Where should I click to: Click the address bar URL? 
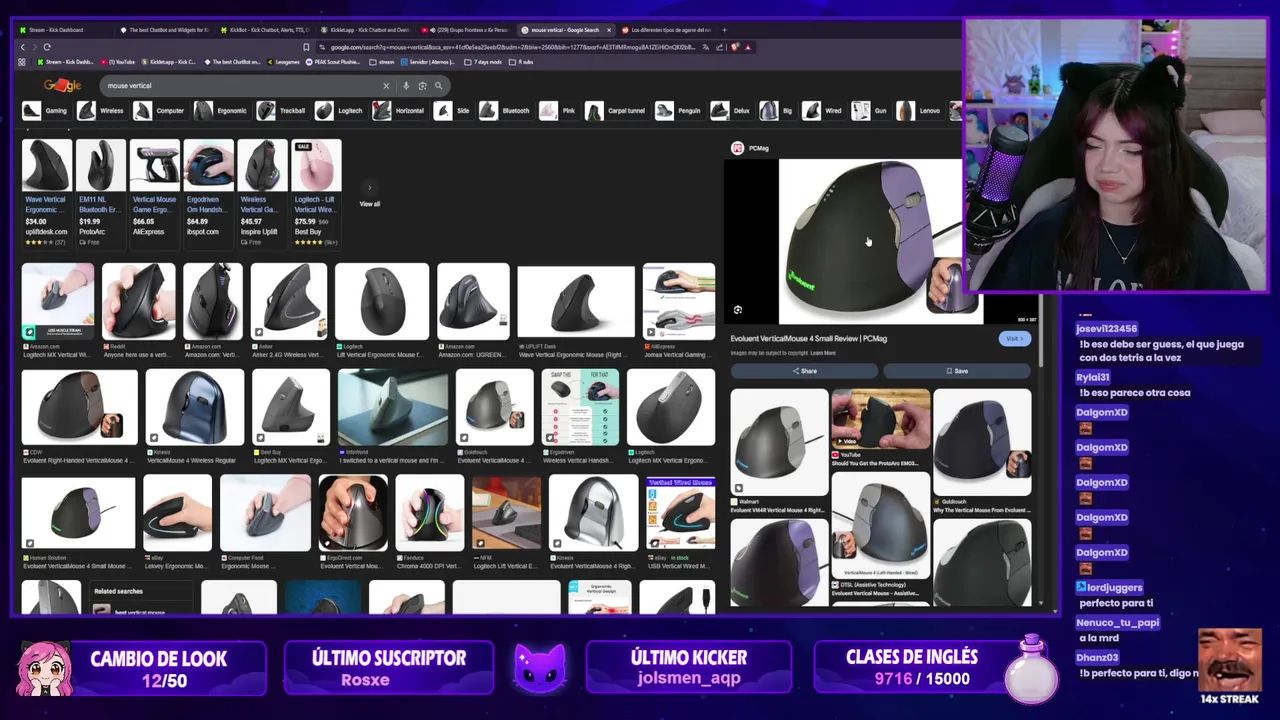click(x=510, y=47)
